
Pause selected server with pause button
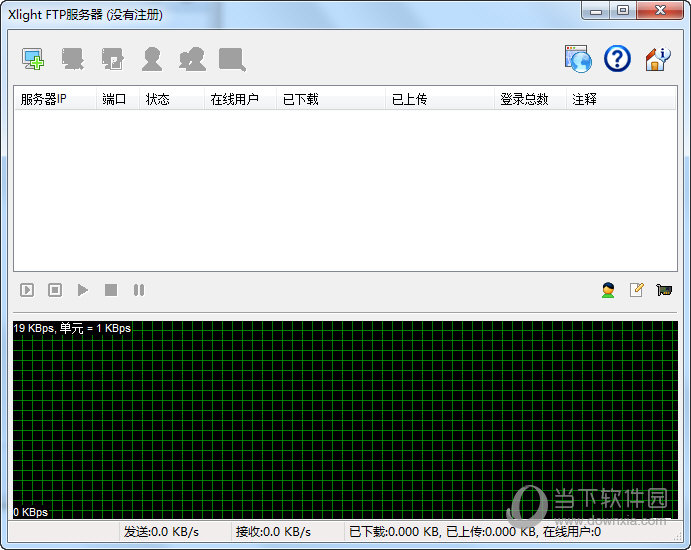139,290
